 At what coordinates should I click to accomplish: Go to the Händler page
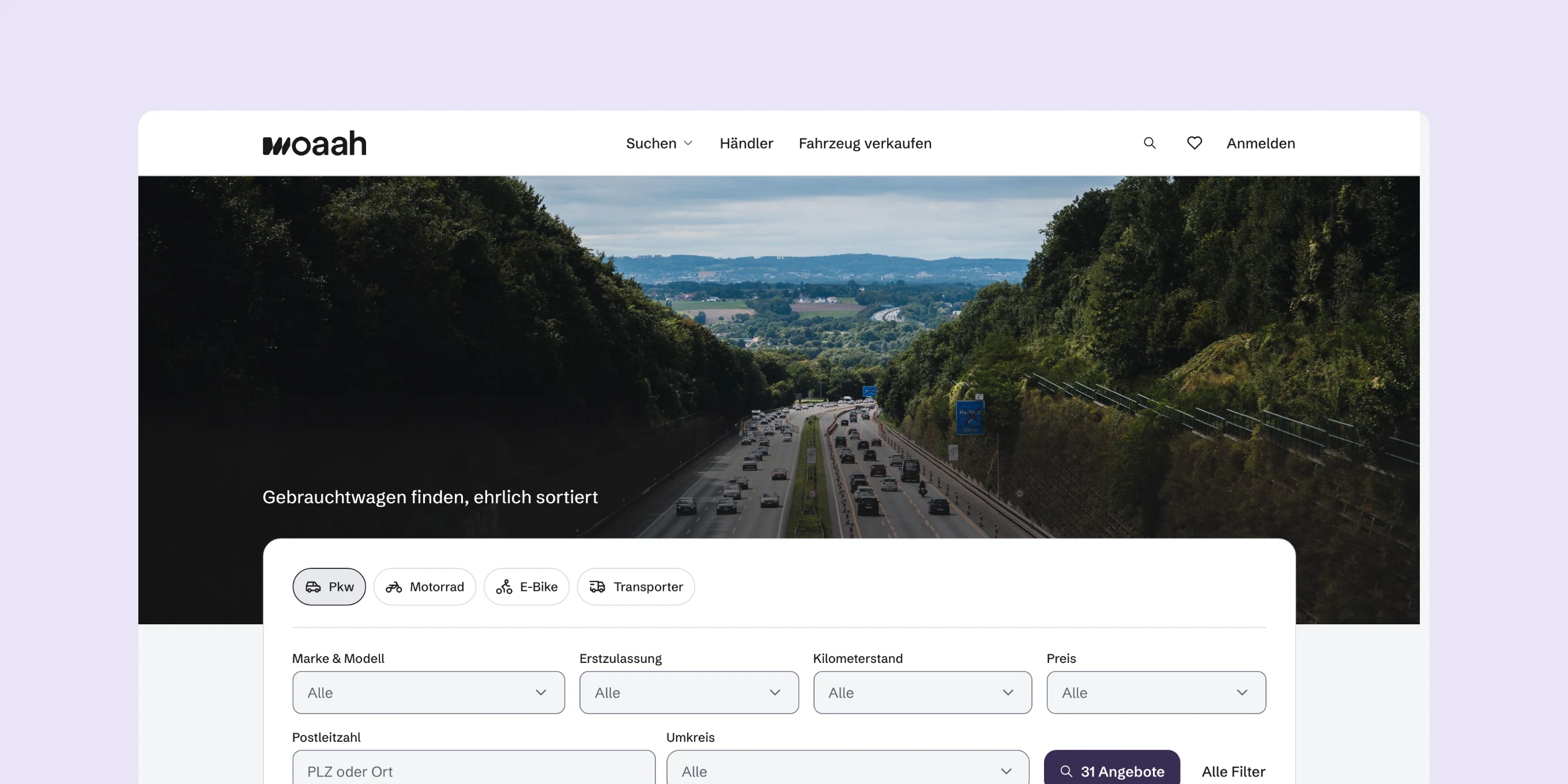tap(747, 143)
